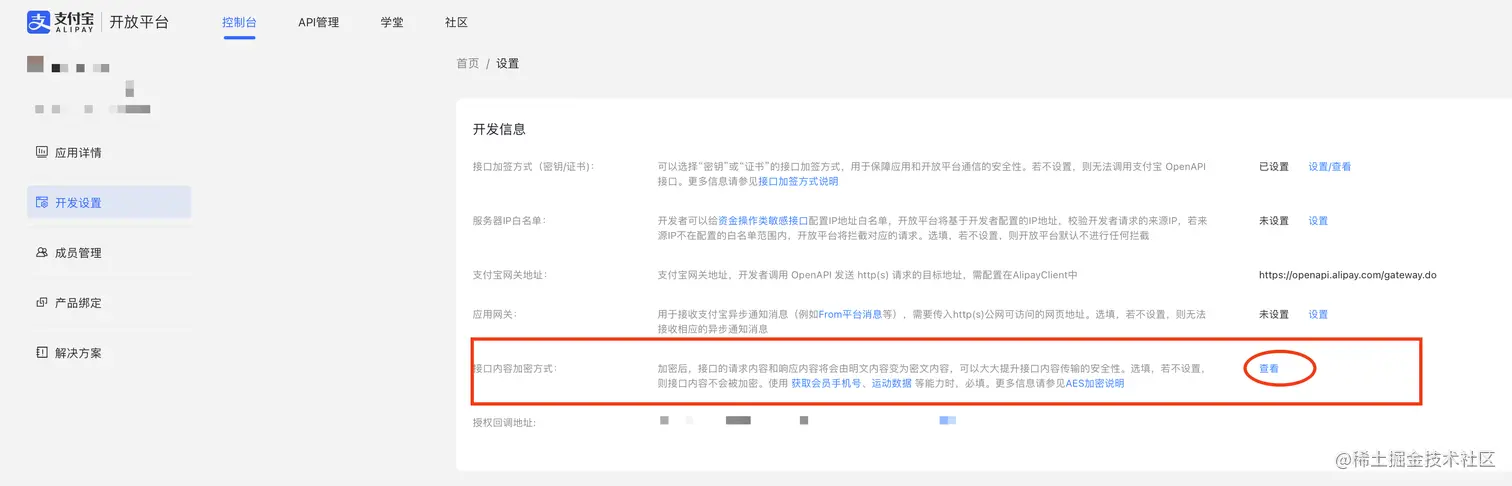Click the 开发信息 section heading
1512x486 pixels.
(499, 129)
